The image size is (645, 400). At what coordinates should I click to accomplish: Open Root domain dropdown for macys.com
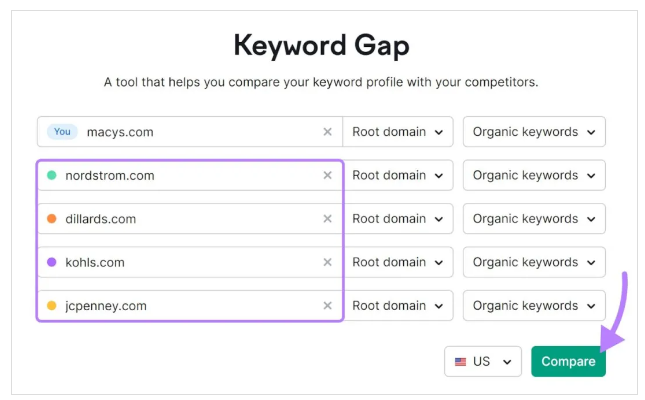pyautogui.click(x=398, y=132)
